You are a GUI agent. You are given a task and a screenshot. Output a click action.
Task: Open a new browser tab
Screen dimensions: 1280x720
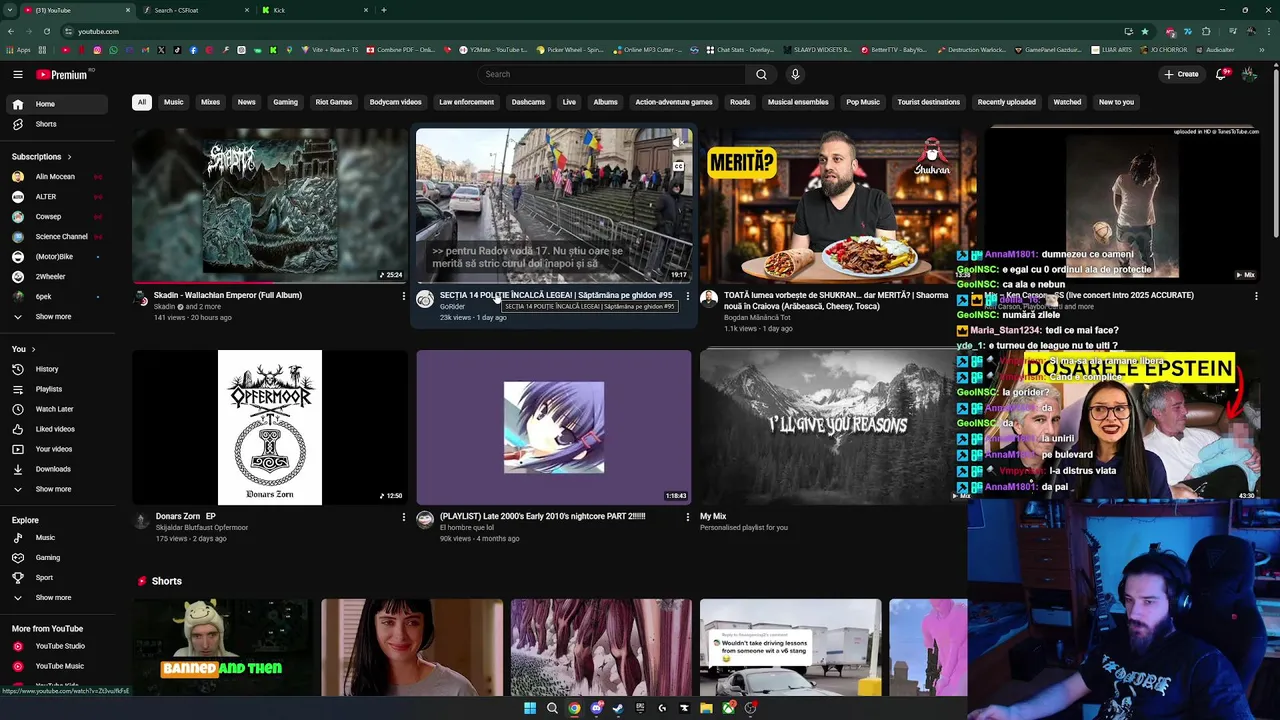[x=384, y=10]
